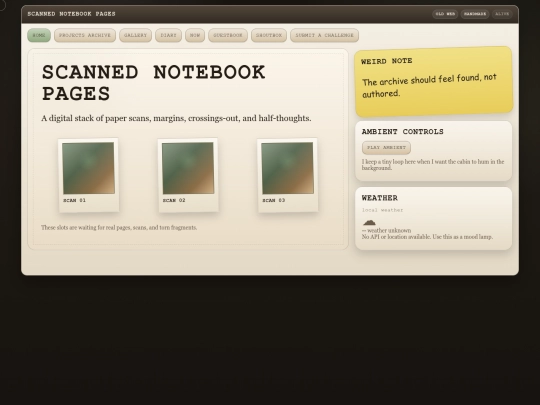Click the Handmade badge

(475, 14)
